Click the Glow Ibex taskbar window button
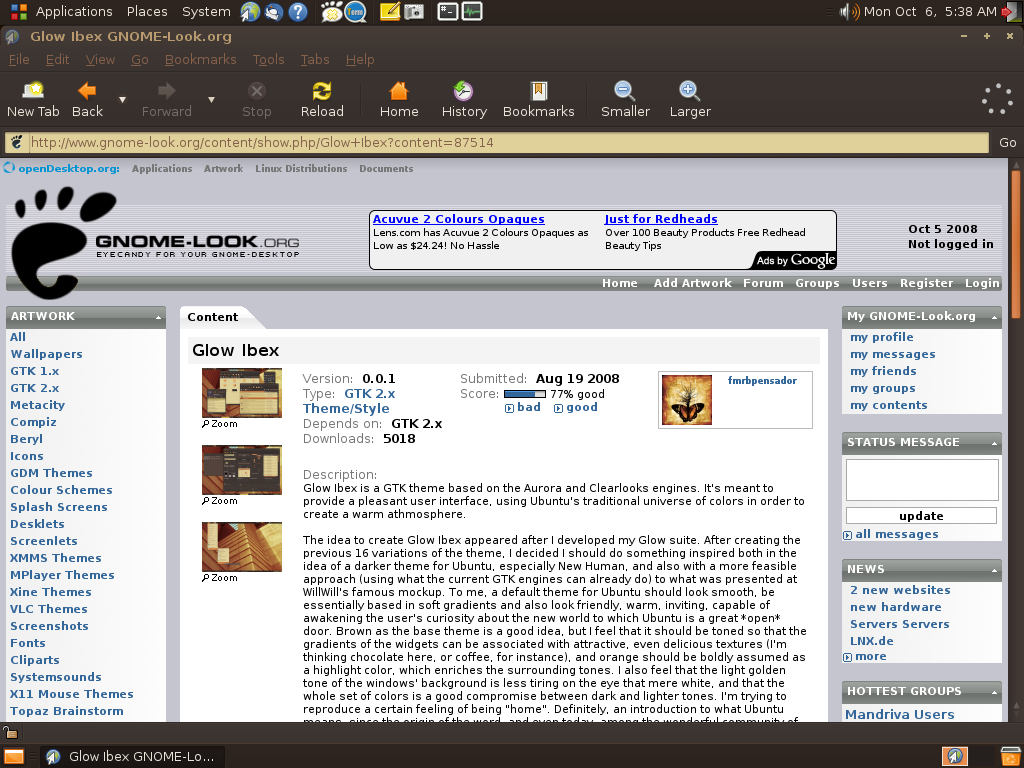The width and height of the screenshot is (1024, 768). pos(133,756)
